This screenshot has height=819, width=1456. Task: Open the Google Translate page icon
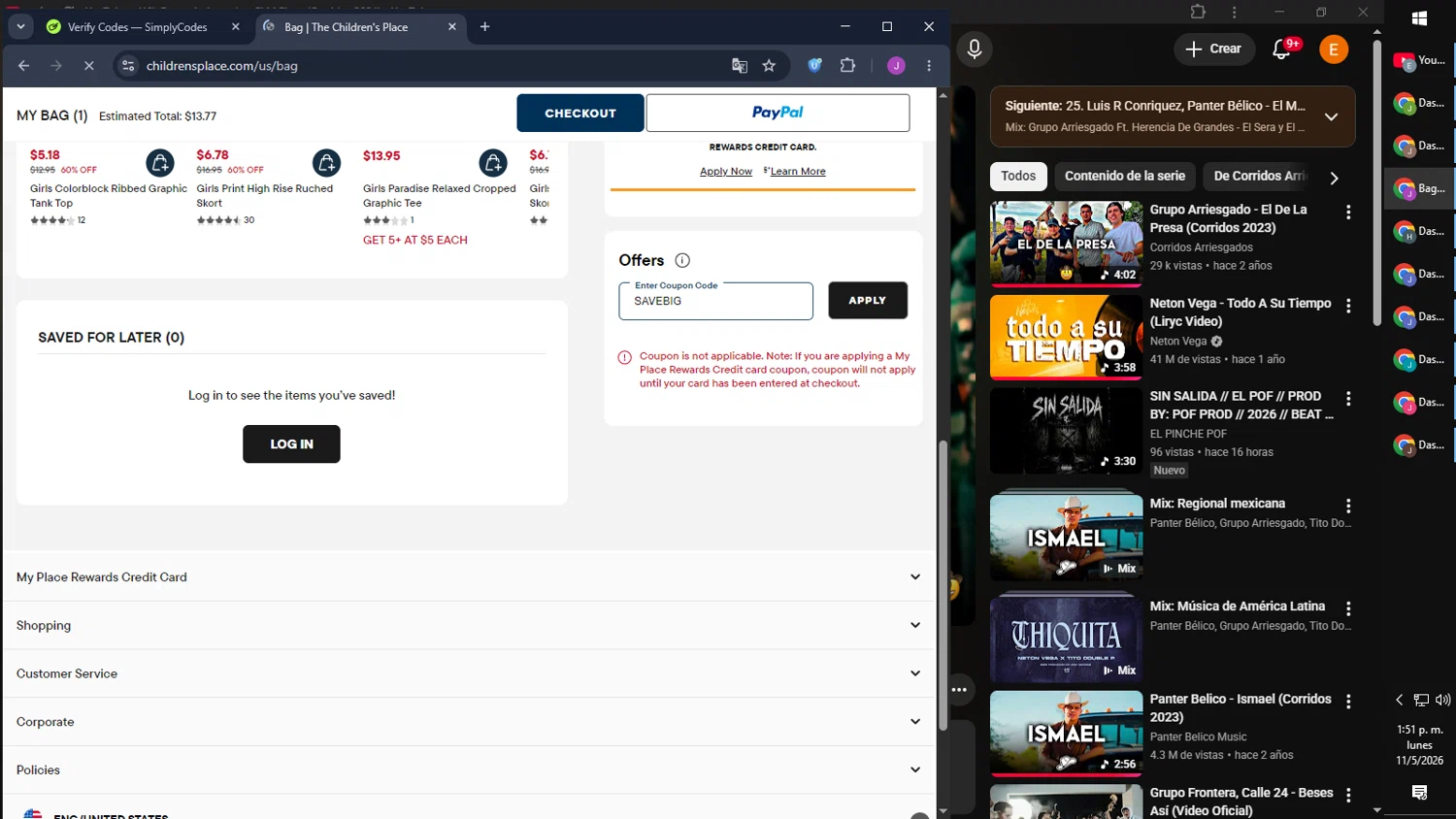click(740, 66)
